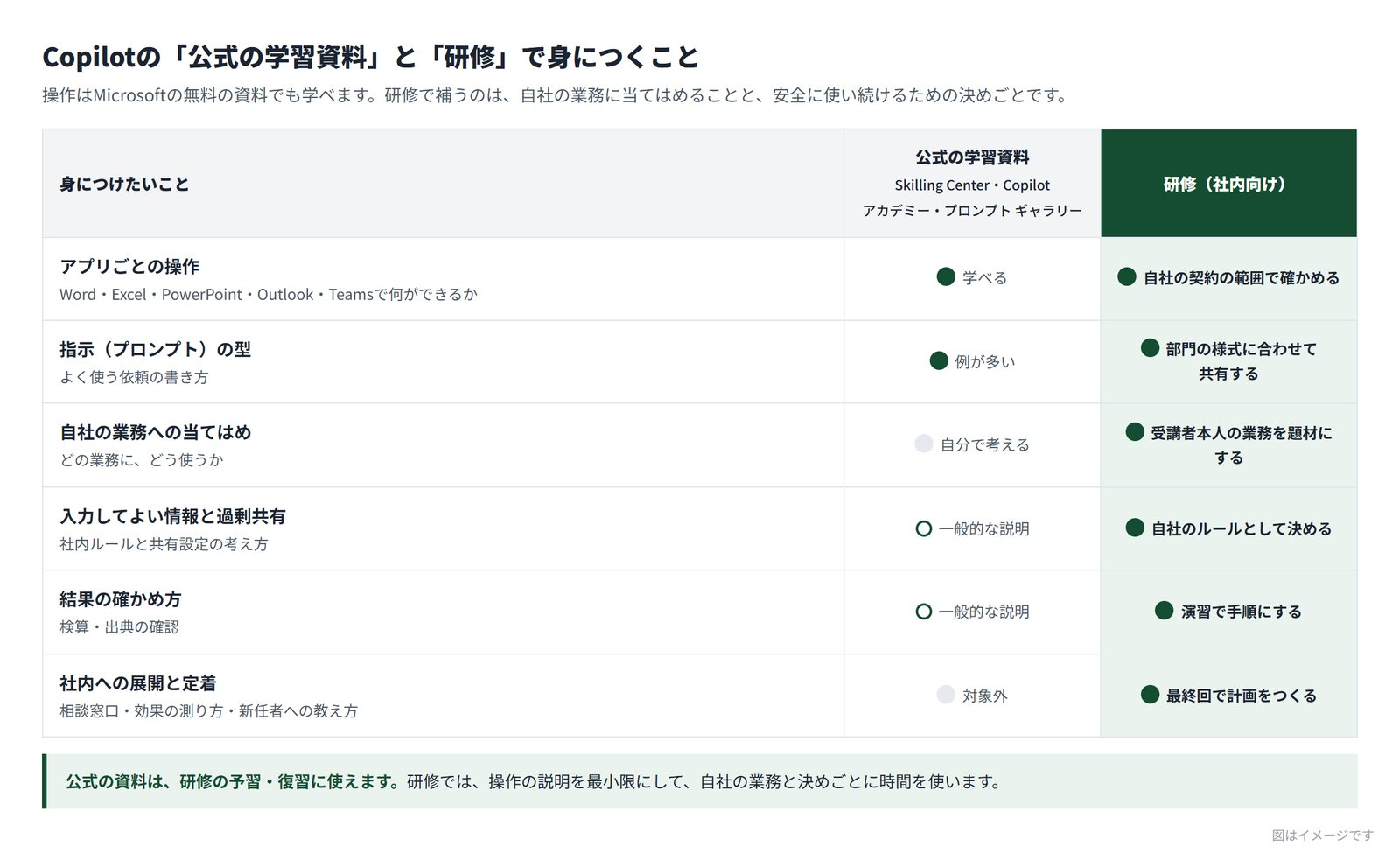Click the よく使う依頼の書き方 subtitle
This screenshot has width=1400, height=860.
(x=134, y=377)
